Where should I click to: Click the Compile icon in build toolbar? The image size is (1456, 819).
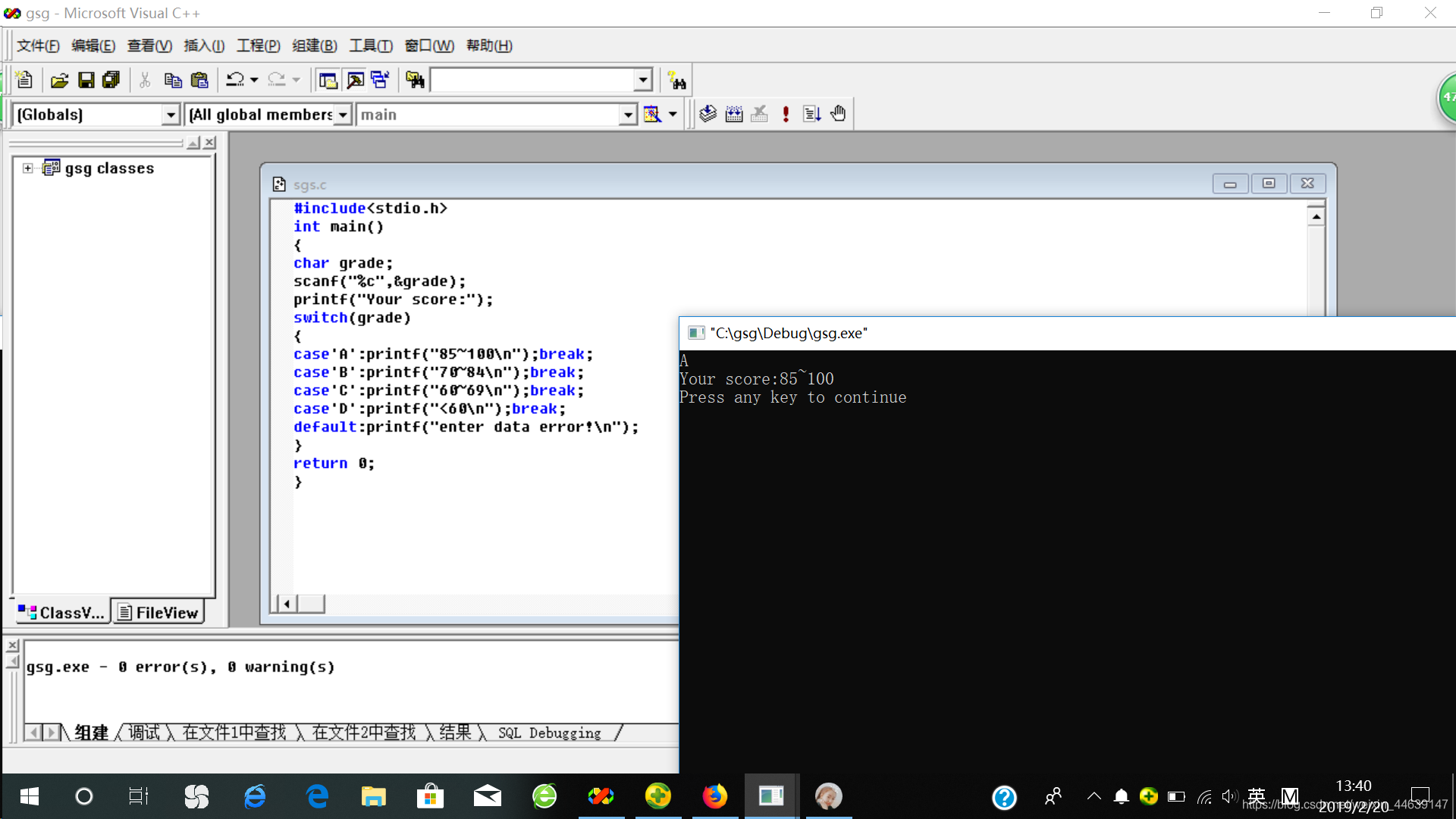pos(708,114)
